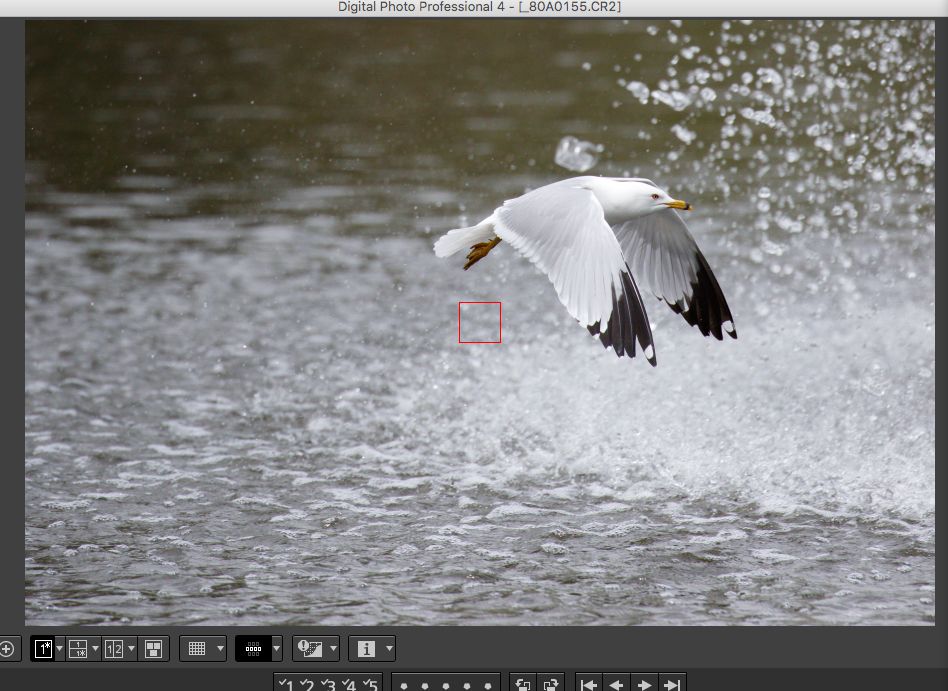The image size is (948, 691).
Task: Go to the next image arrow
Action: point(645,685)
